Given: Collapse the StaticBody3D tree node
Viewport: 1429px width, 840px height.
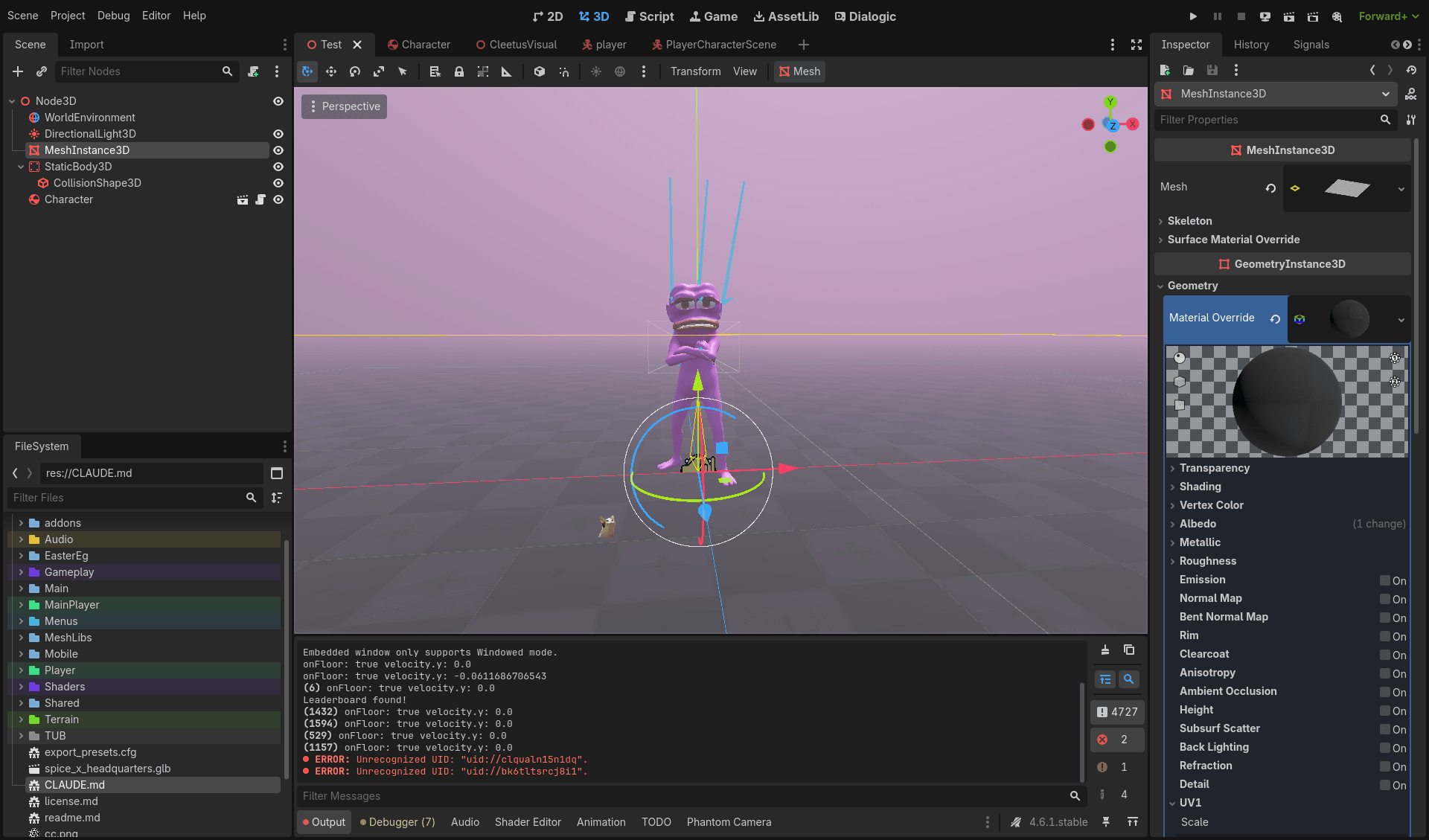Looking at the screenshot, I should pos(21,167).
